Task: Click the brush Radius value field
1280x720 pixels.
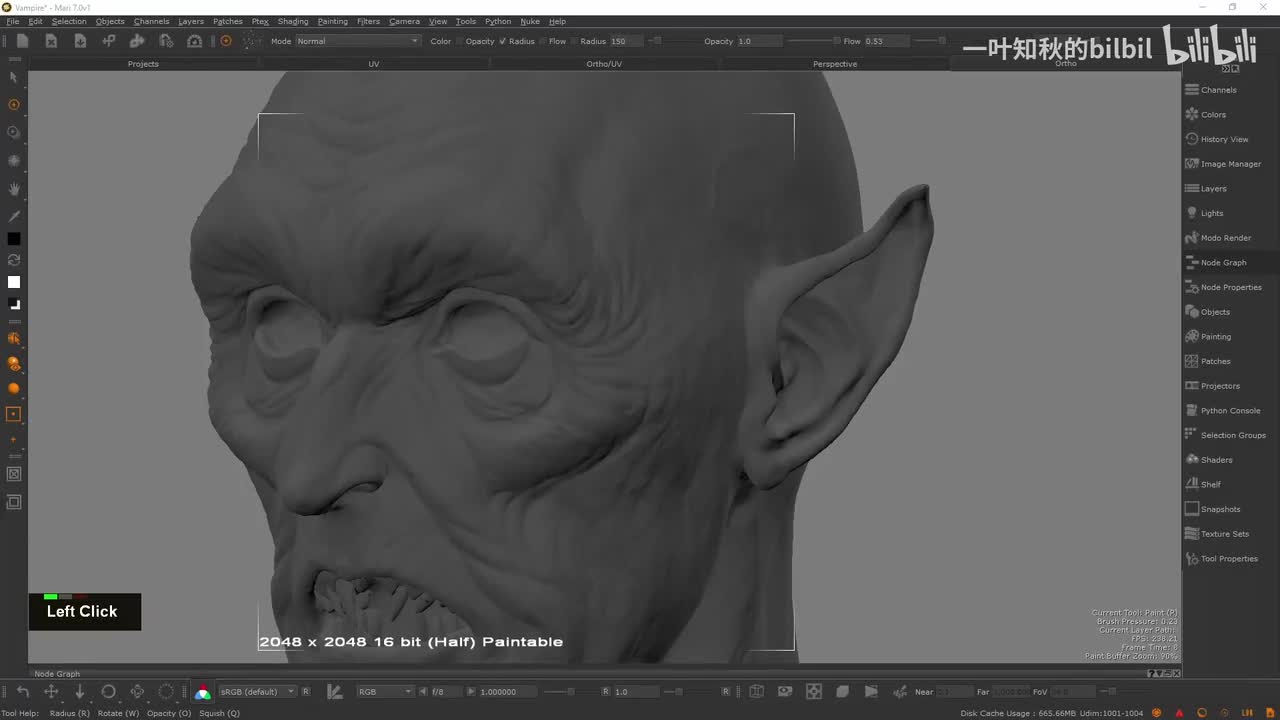Action: [627, 41]
